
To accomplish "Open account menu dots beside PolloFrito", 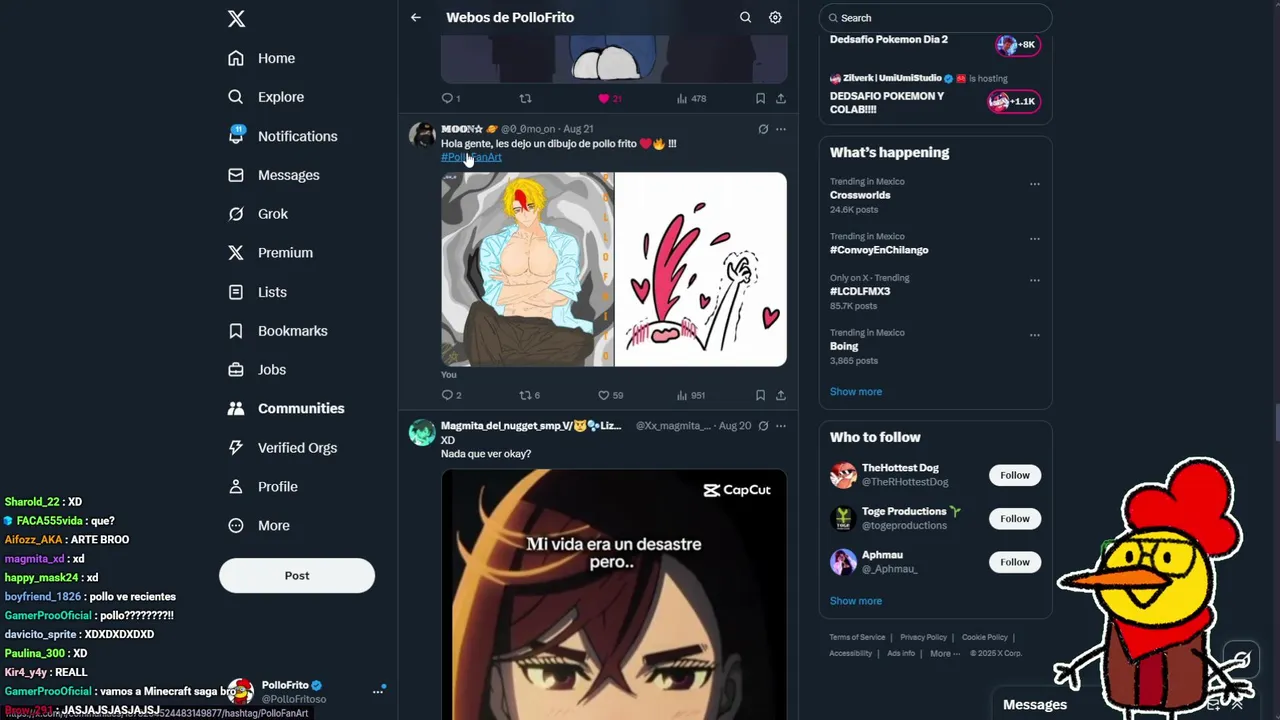I will [378, 691].
